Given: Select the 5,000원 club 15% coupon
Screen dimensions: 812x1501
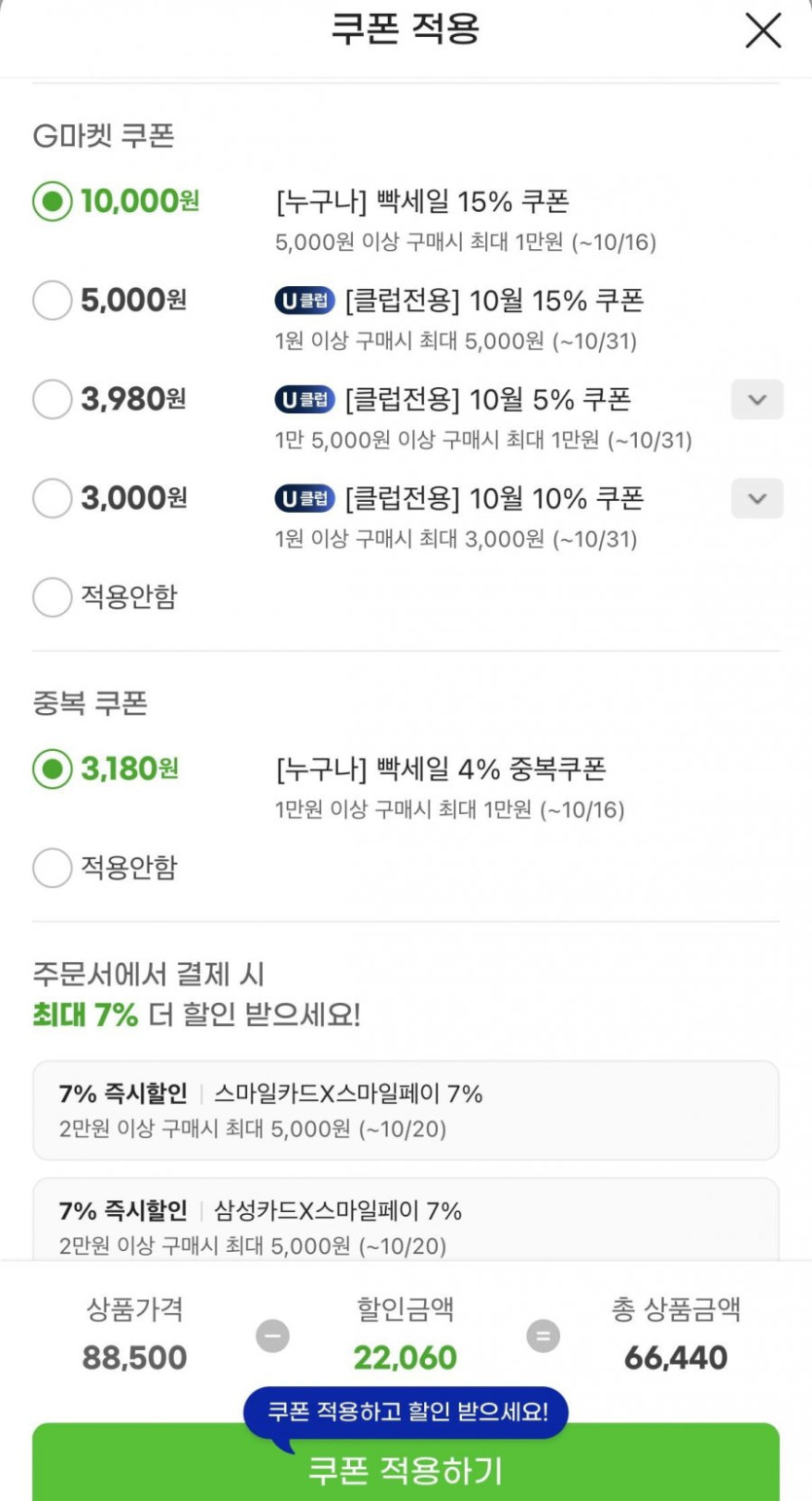Looking at the screenshot, I should (x=53, y=301).
